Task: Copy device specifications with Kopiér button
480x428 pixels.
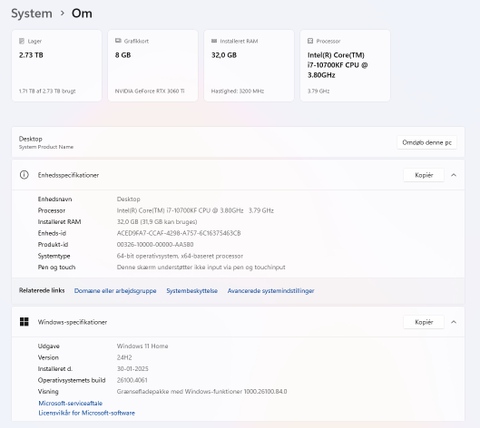Action: pos(424,175)
